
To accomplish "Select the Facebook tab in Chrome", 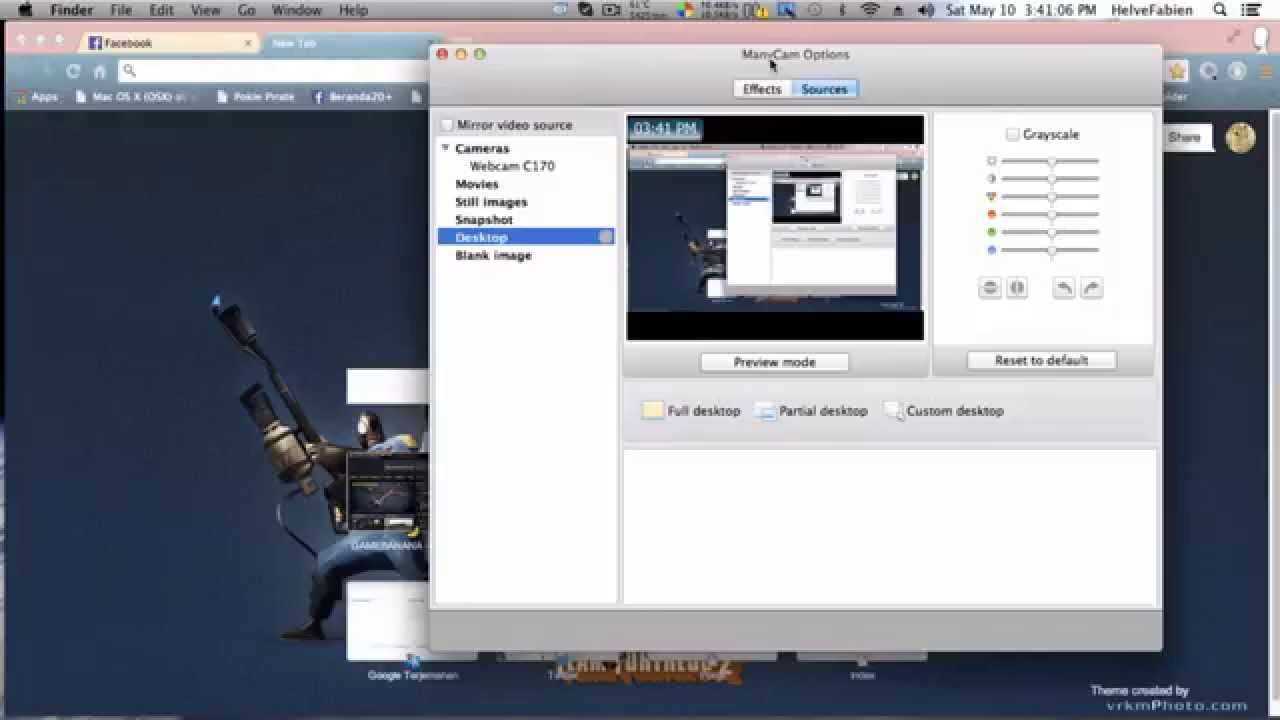I will click(x=170, y=43).
